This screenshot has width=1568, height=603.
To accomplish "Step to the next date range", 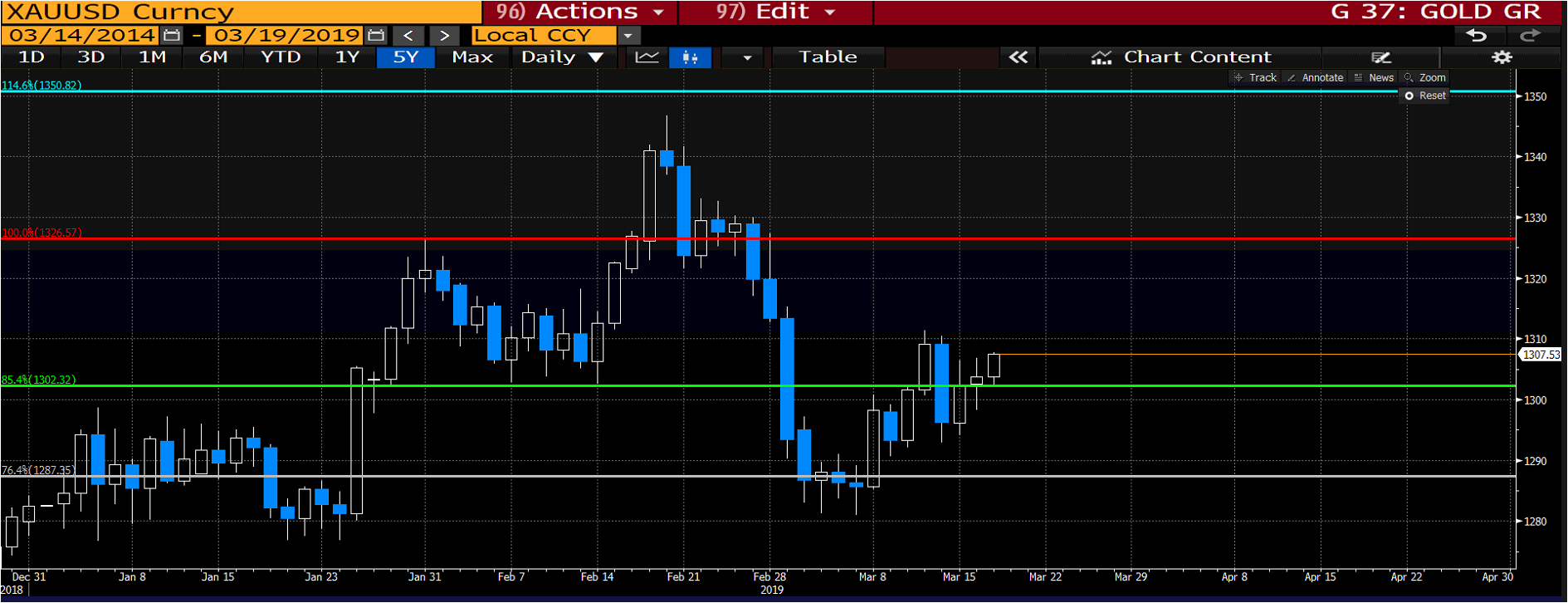I will pyautogui.click(x=444, y=36).
